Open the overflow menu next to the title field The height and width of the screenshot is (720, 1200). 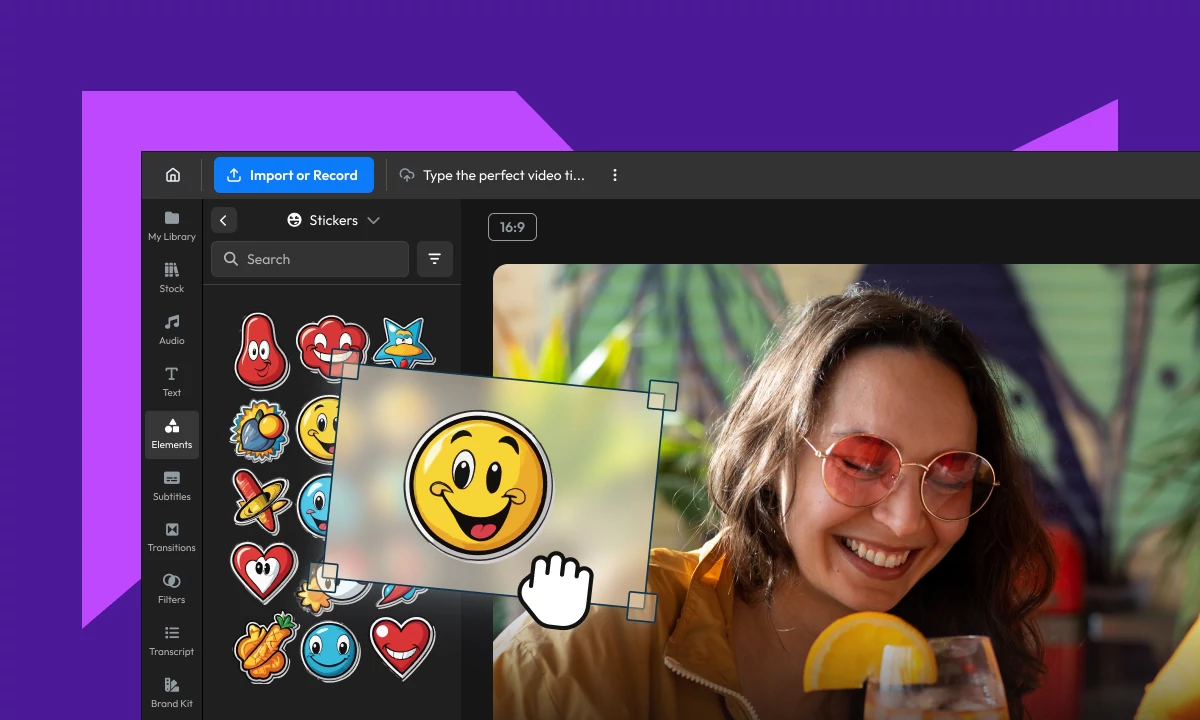pos(614,175)
